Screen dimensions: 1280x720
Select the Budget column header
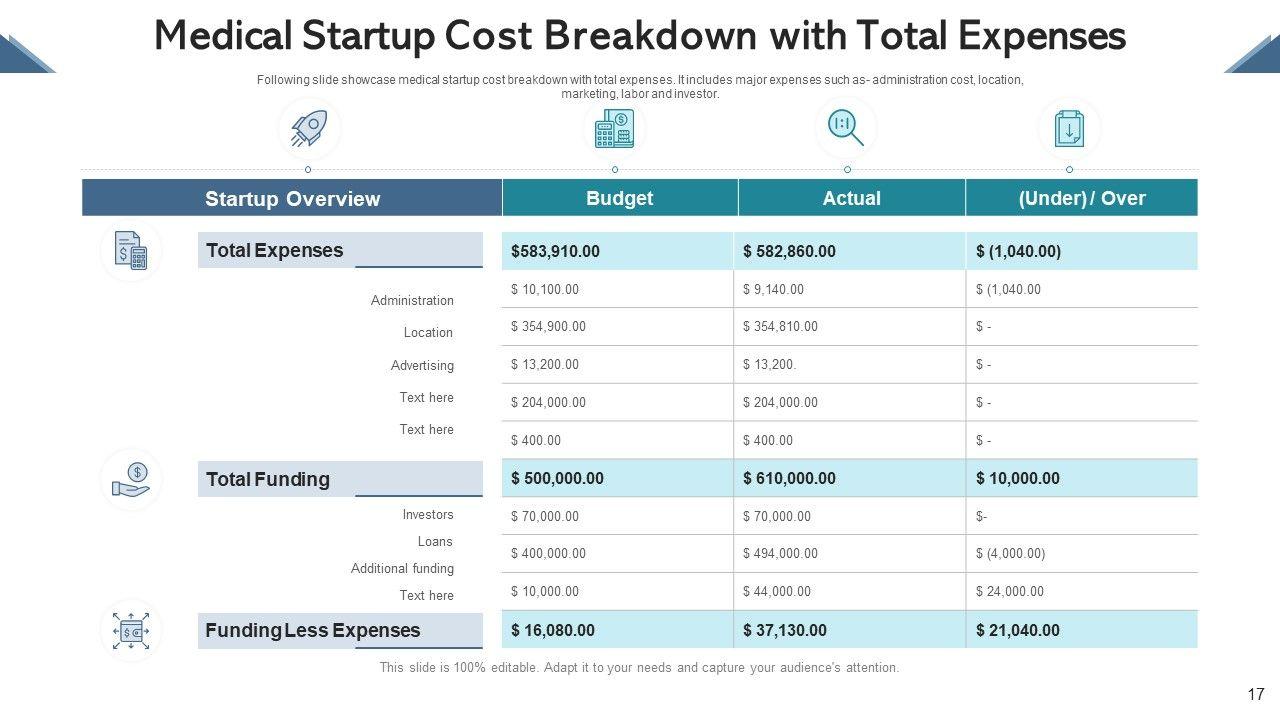tap(619, 198)
